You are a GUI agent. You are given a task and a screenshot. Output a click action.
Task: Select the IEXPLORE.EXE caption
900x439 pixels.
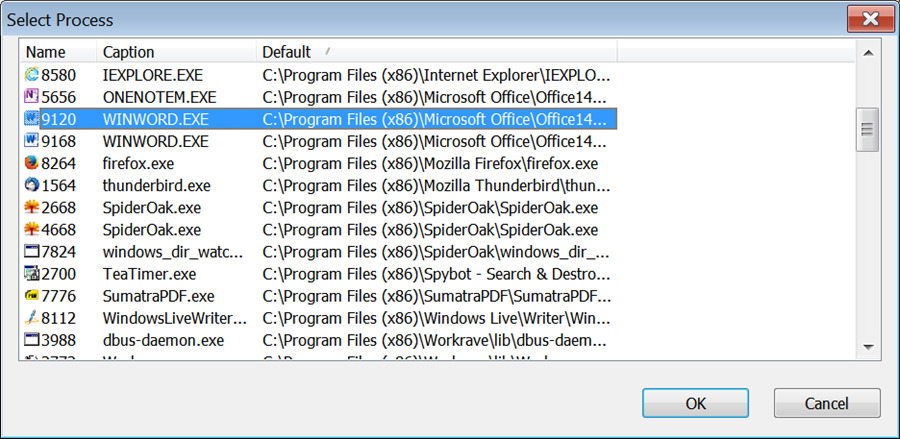[x=153, y=75]
